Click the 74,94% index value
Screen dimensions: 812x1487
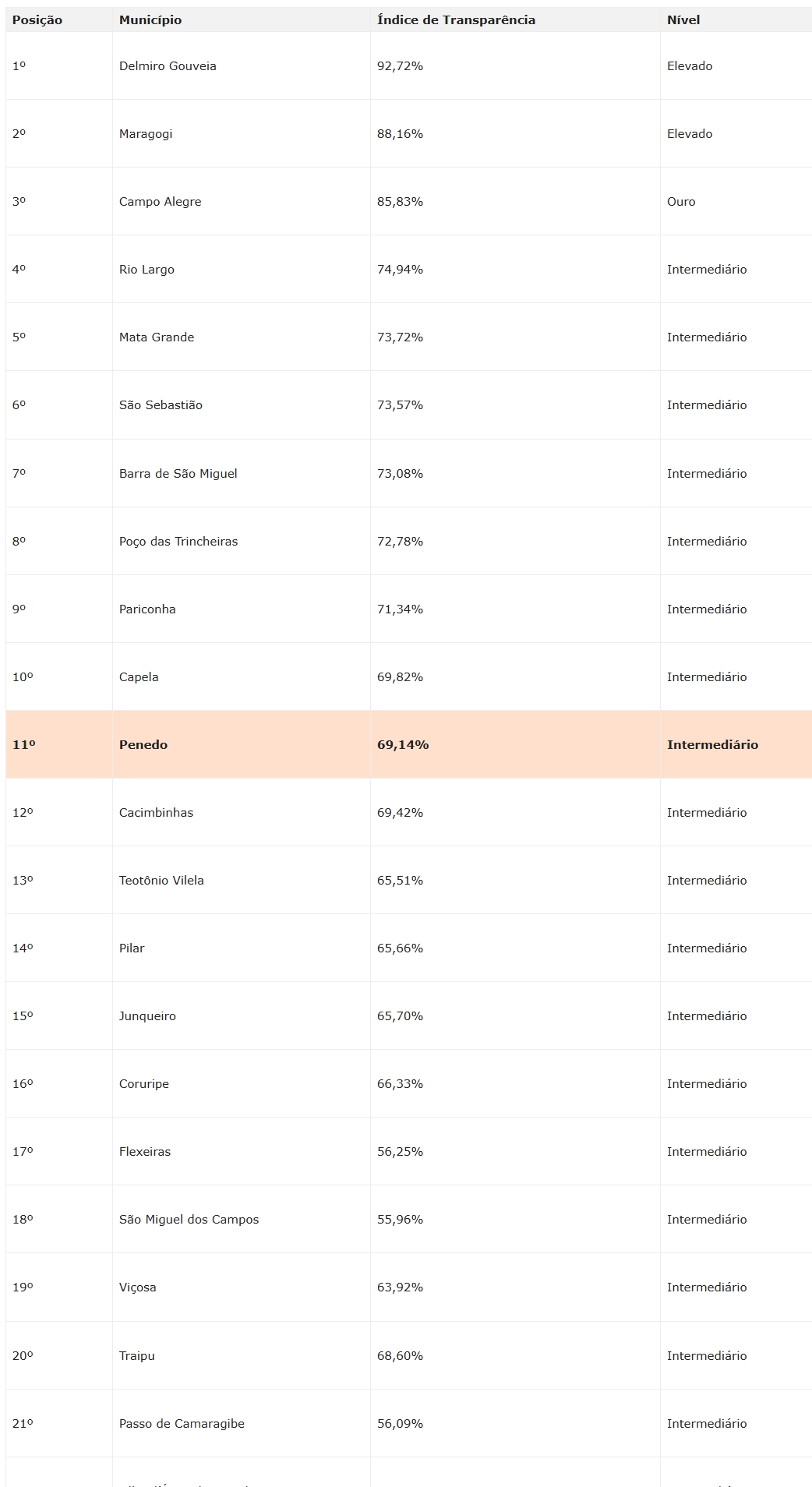400,270
